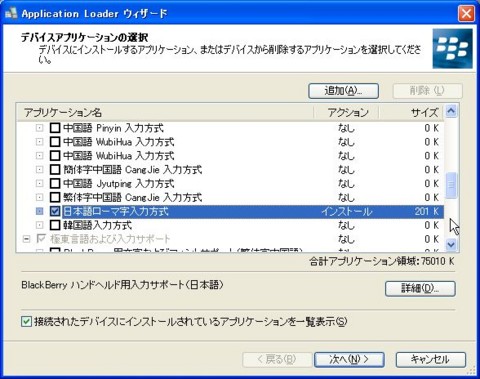Cancel the wizard with キャンセル button
Screen dimensions: 480x379
431,360
